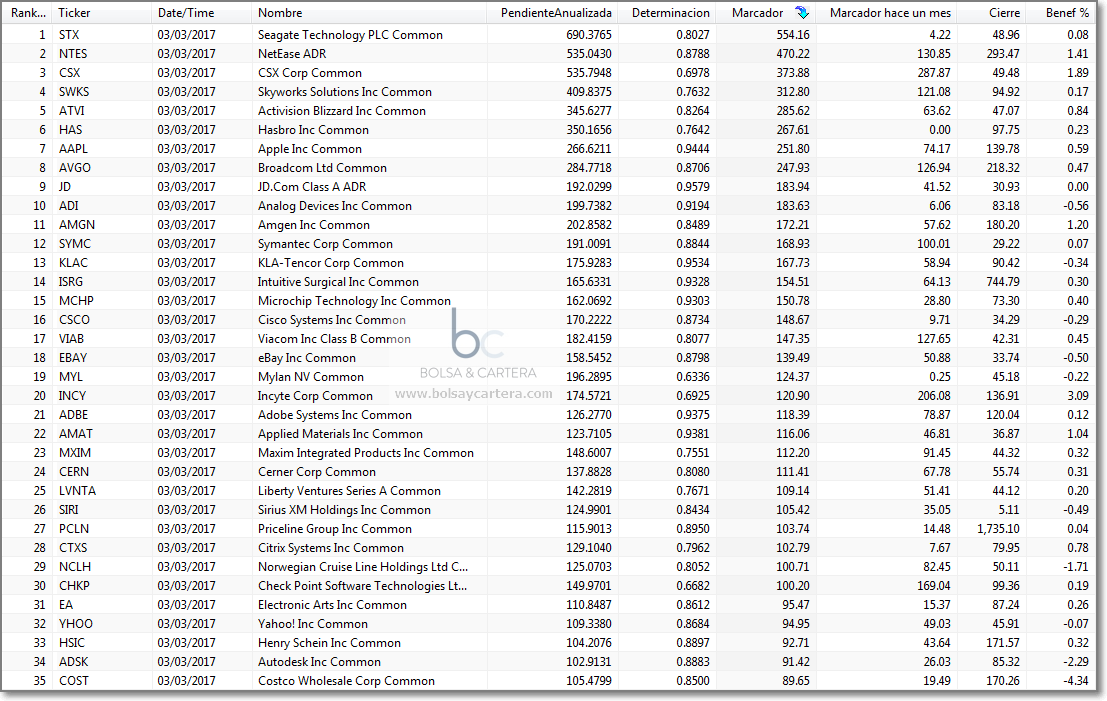
Task: Select Cerner Corp Common name cell
Action: coord(316,472)
